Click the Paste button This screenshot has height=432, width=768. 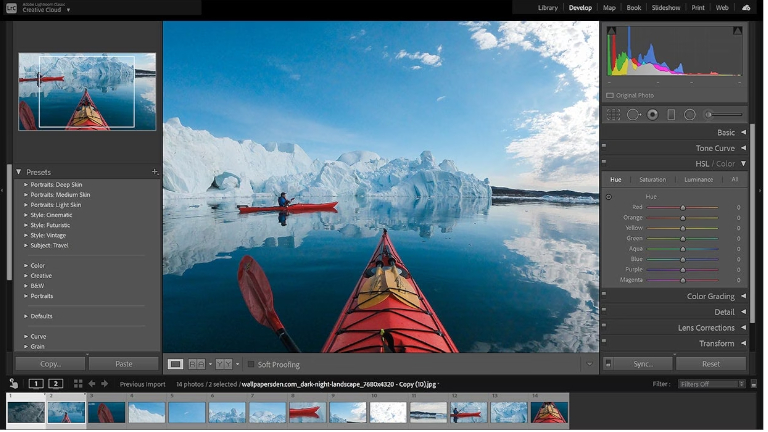pyautogui.click(x=124, y=365)
